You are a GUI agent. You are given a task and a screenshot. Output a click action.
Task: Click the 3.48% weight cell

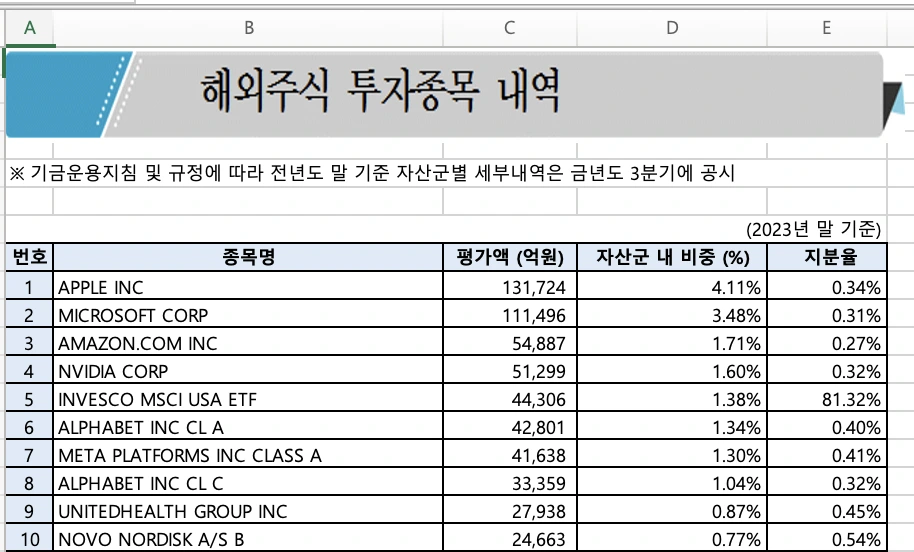pyautogui.click(x=672, y=314)
